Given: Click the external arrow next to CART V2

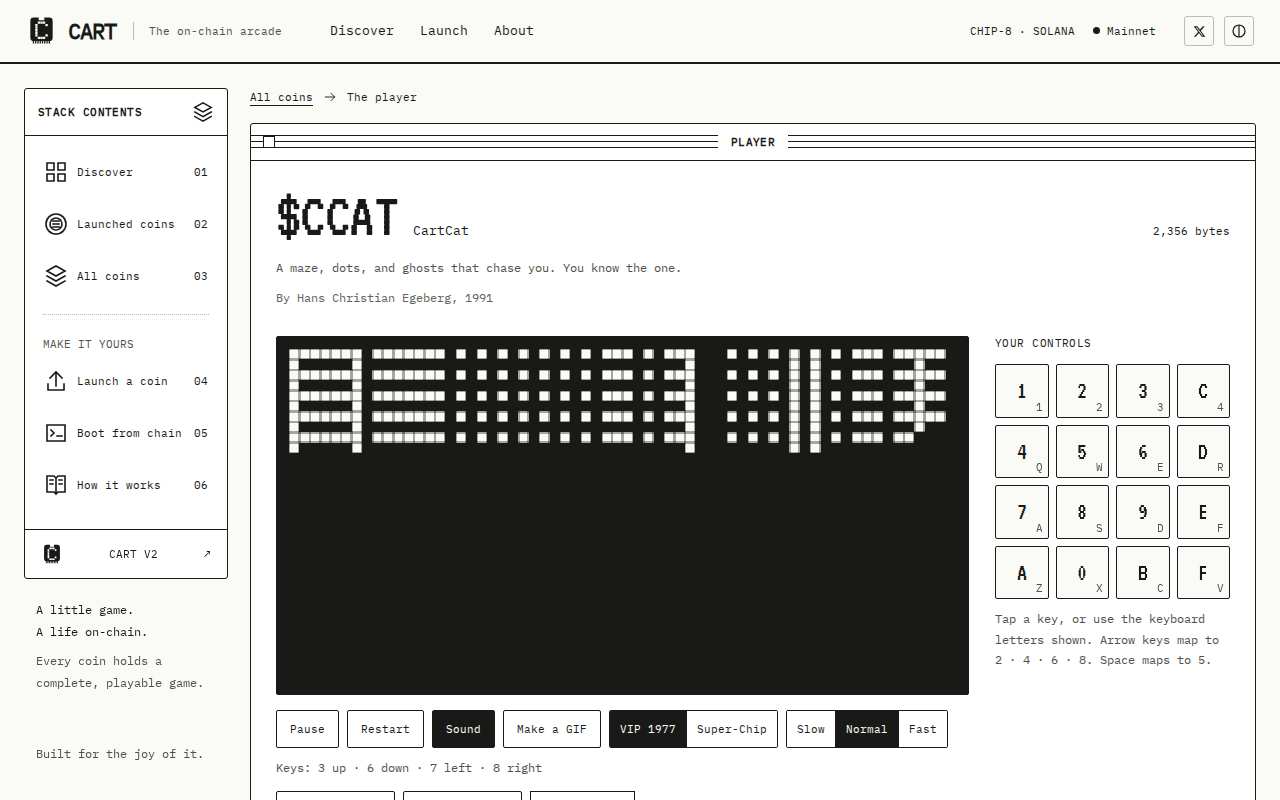Looking at the screenshot, I should click(207, 554).
